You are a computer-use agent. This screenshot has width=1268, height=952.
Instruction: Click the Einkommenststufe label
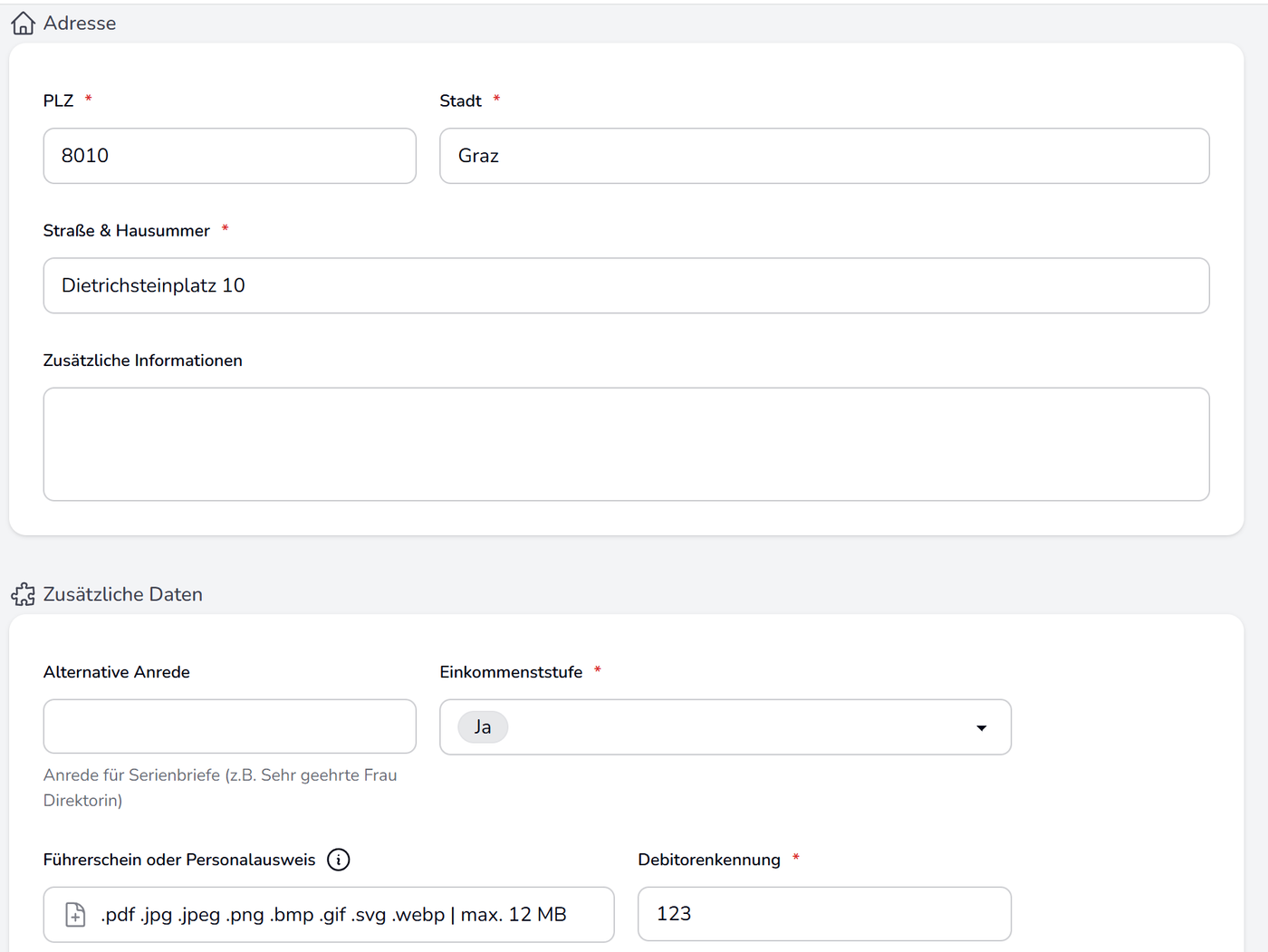[x=511, y=672]
